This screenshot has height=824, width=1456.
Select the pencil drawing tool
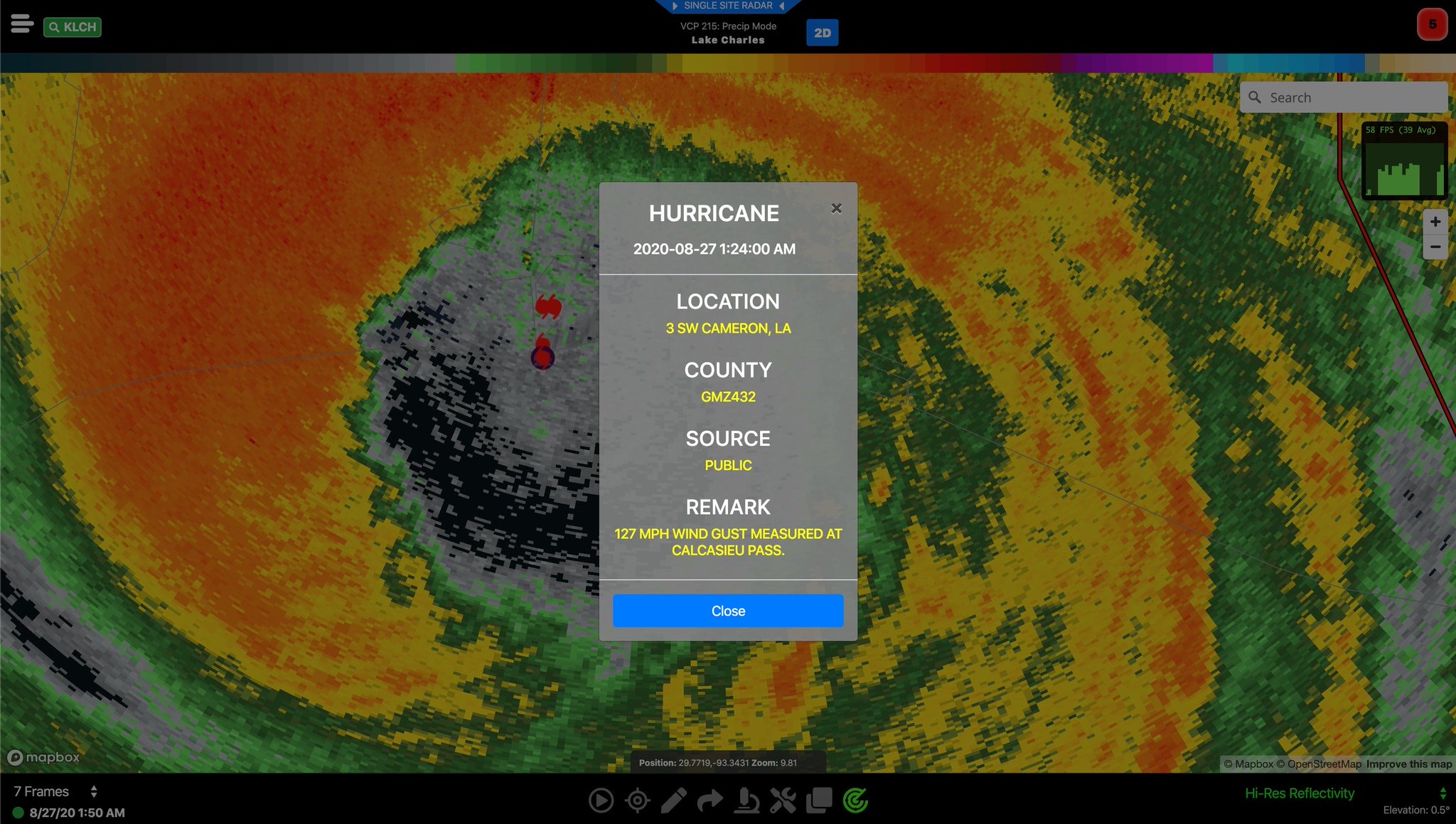673,801
